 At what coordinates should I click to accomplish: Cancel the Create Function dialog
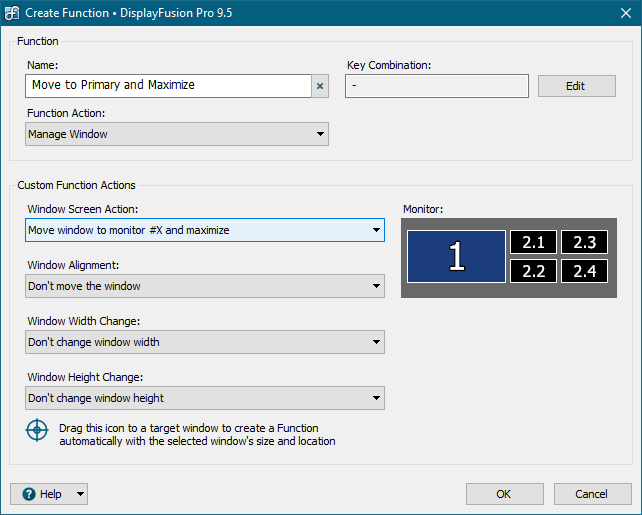[592, 494]
